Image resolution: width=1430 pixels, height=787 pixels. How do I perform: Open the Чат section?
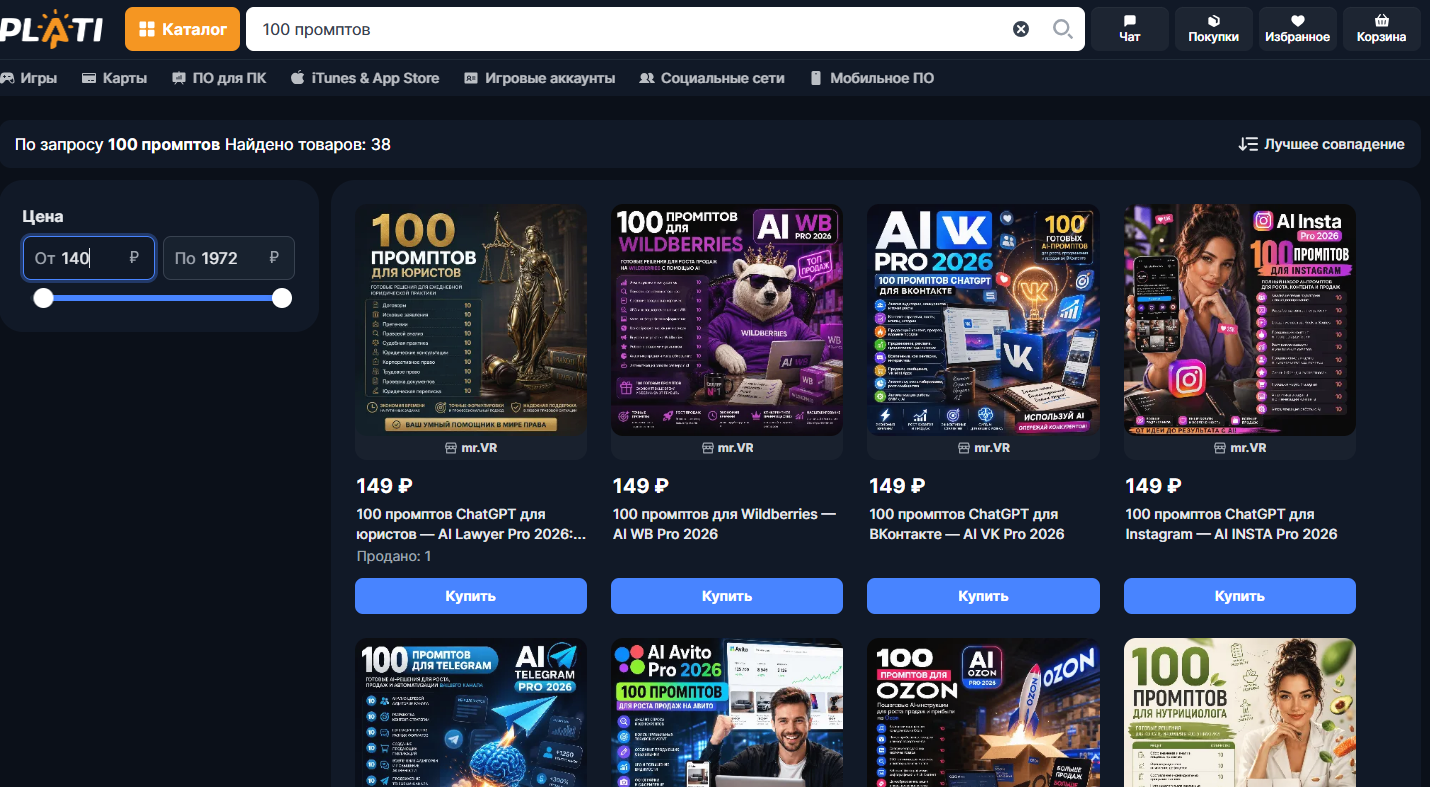[x=1130, y=29]
